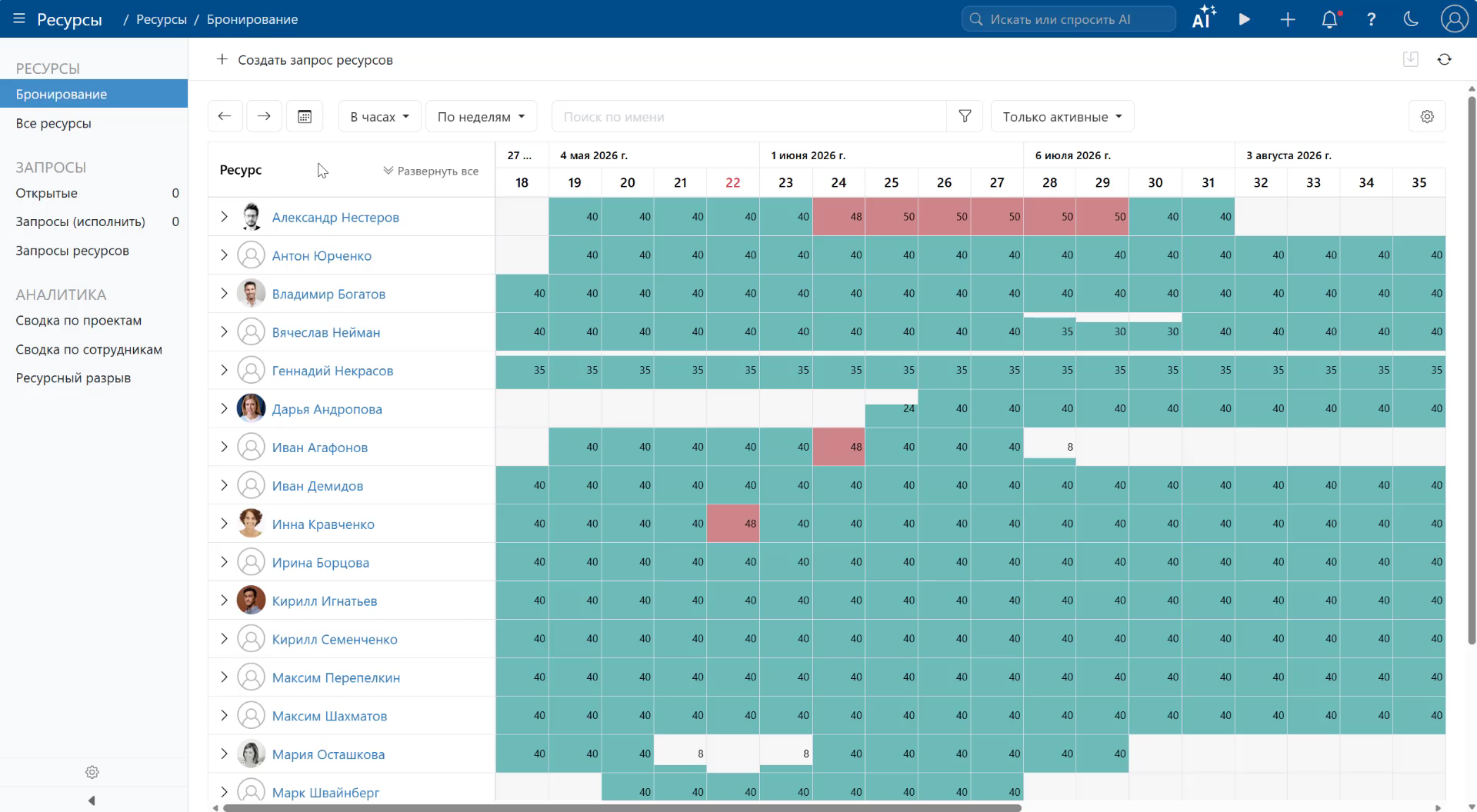Select 'Все ресурсы' in the sidebar
Screen dimensions: 1477x812
click(54, 123)
